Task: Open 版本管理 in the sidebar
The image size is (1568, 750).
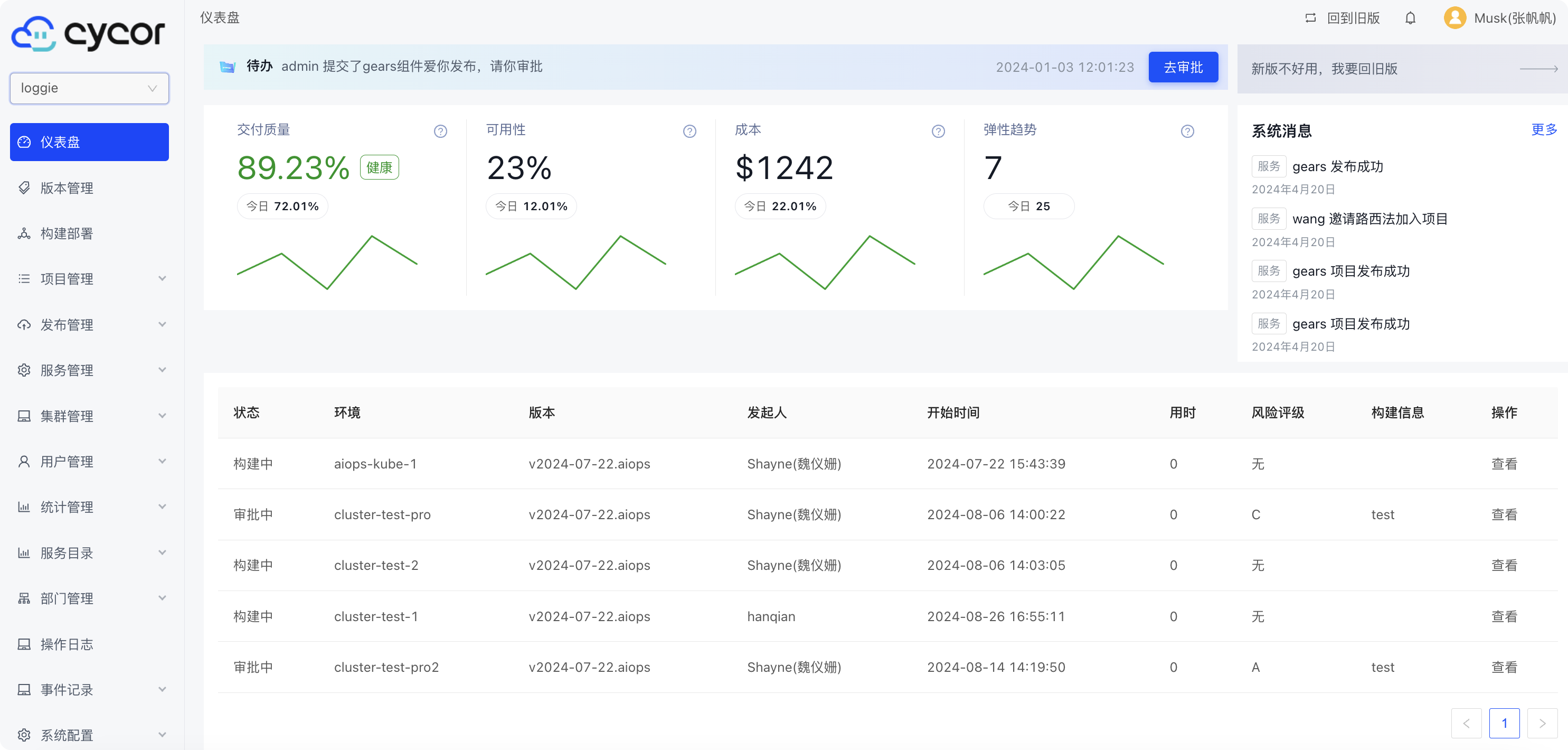Action: (67, 188)
